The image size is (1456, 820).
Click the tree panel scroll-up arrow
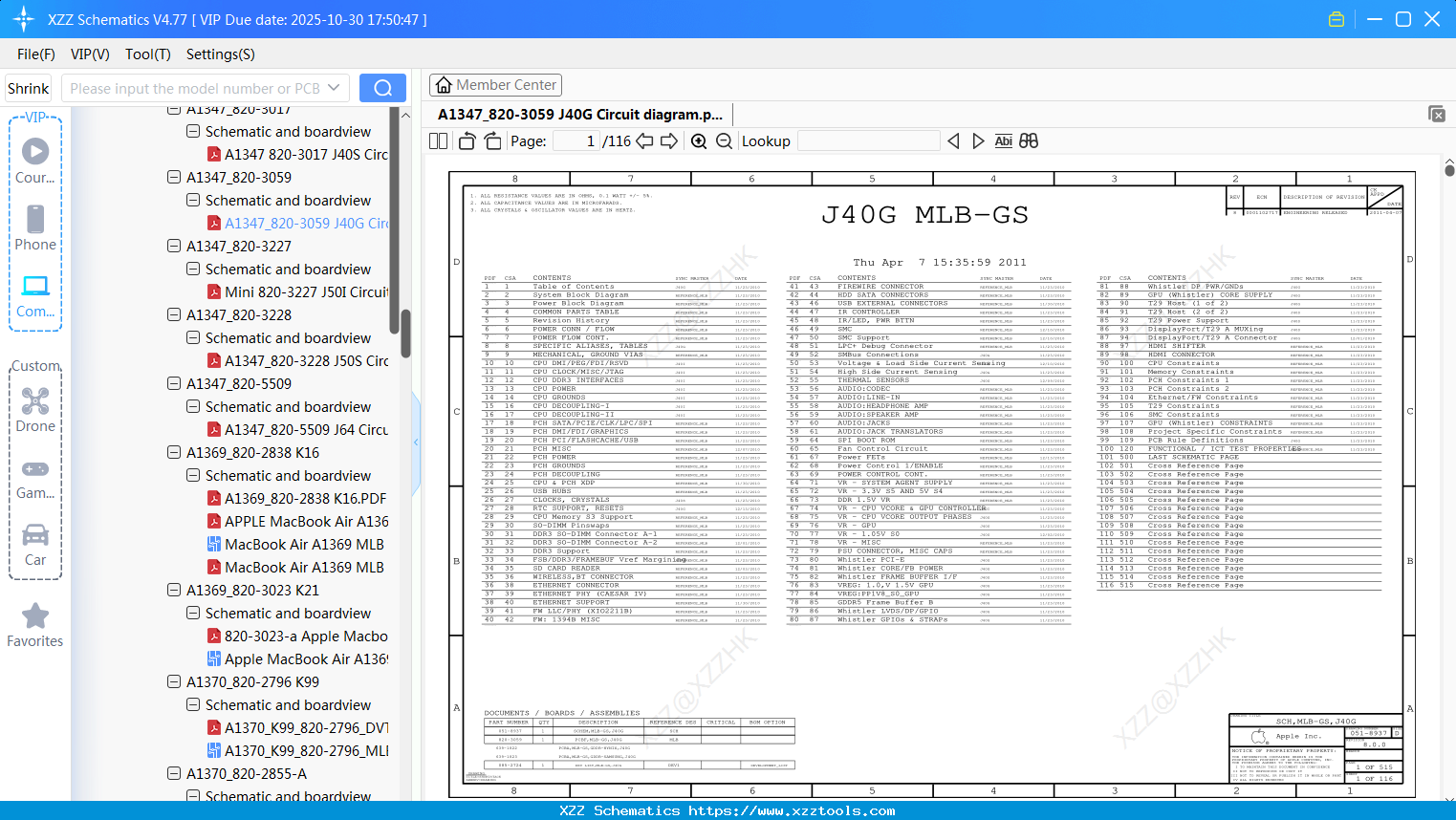pyautogui.click(x=405, y=116)
